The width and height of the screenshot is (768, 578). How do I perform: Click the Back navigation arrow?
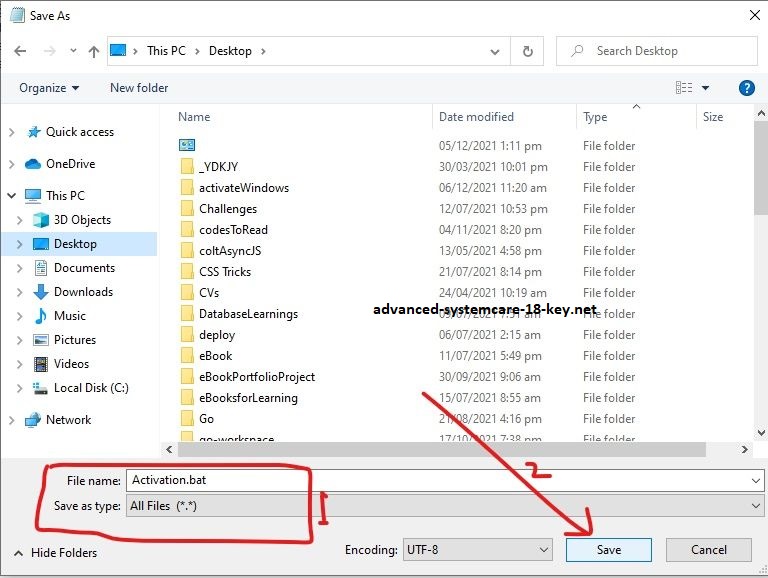21,51
